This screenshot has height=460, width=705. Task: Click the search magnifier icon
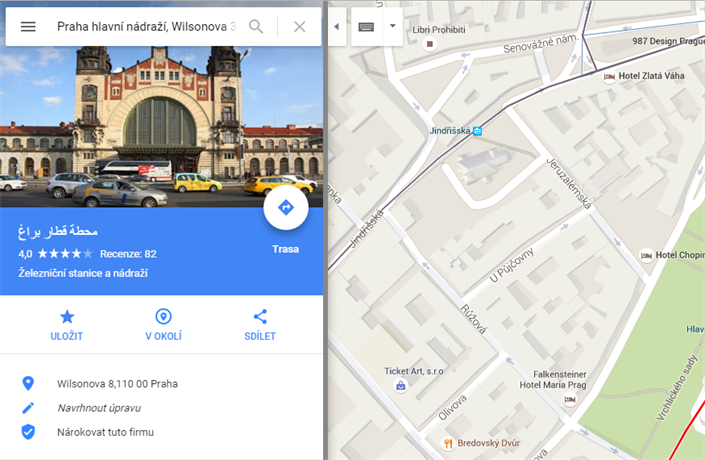coord(257,27)
